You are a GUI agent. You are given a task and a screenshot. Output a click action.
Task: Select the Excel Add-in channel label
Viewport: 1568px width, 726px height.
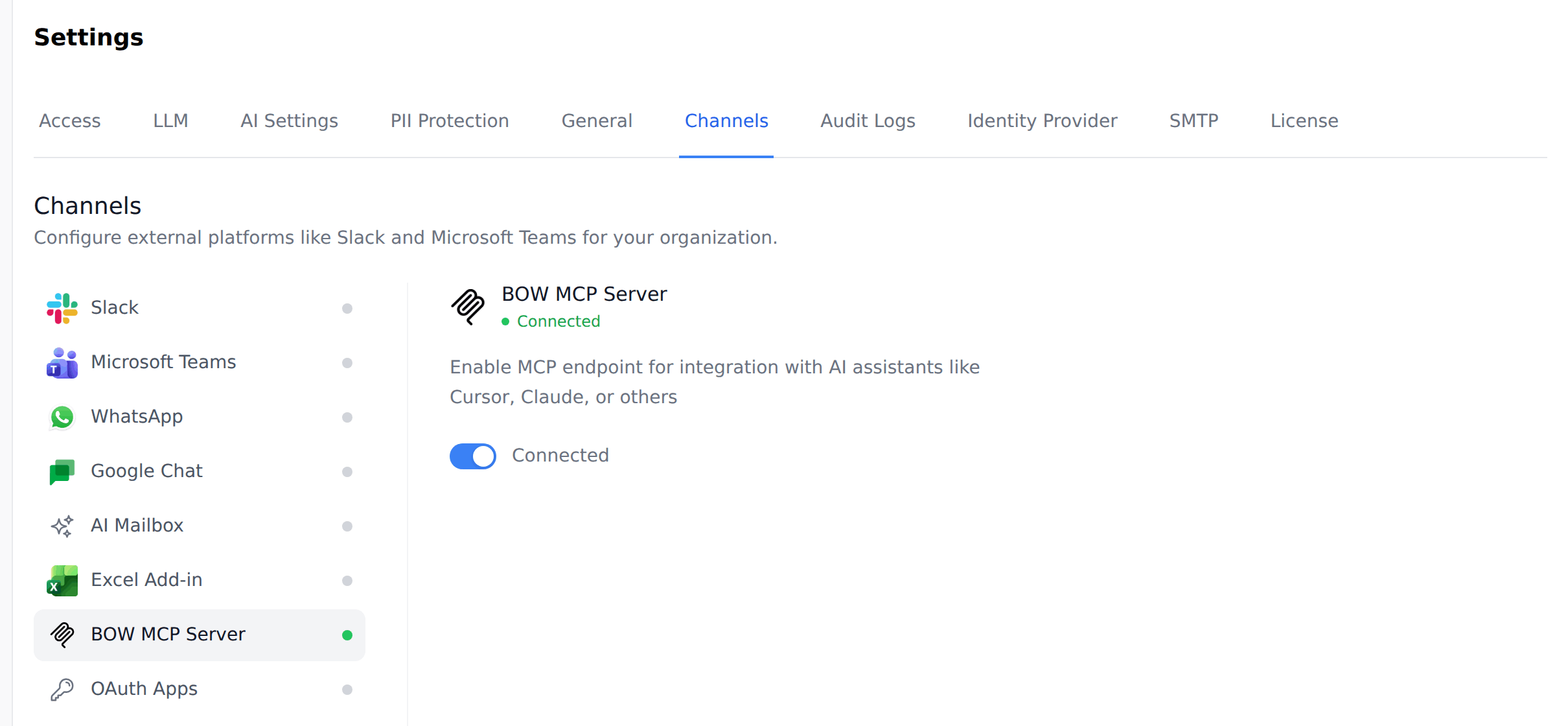click(146, 580)
